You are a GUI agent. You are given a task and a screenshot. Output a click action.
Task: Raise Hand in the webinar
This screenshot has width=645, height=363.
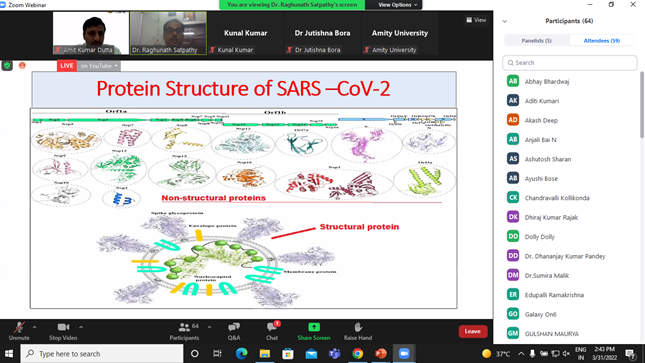click(358, 331)
